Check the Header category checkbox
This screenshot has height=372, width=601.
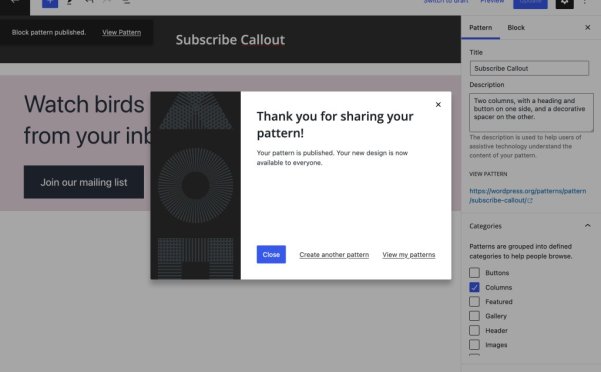(x=474, y=330)
